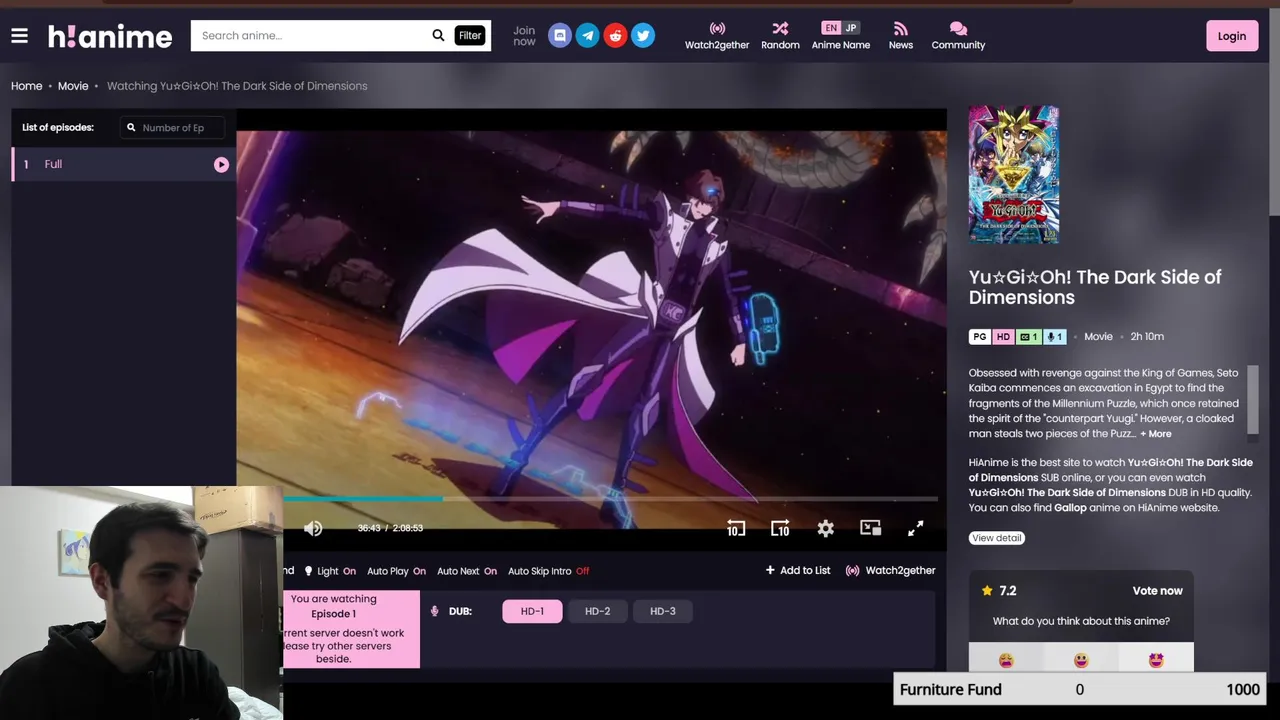
Task: Open the Telegram join icon
Action: click(x=588, y=36)
